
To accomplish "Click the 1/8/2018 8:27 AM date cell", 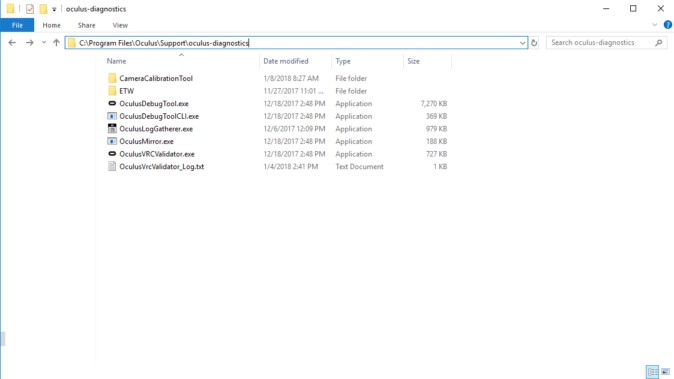I will click(291, 78).
